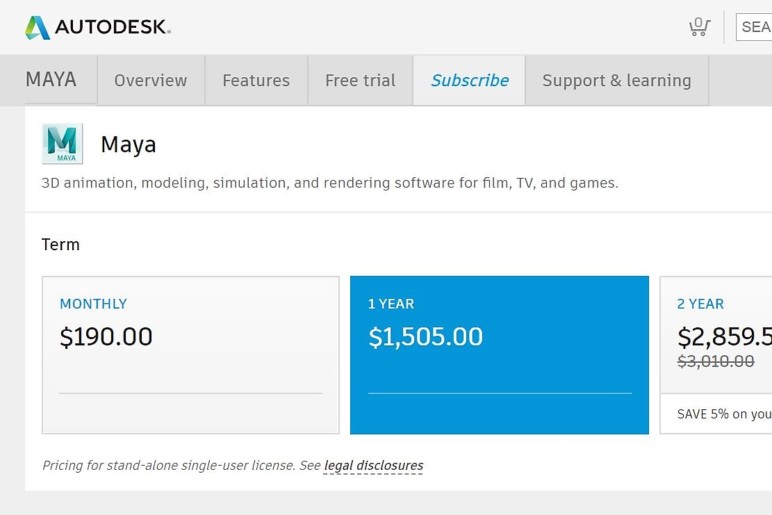Open the Overview tab
772x515 pixels.
(150, 81)
